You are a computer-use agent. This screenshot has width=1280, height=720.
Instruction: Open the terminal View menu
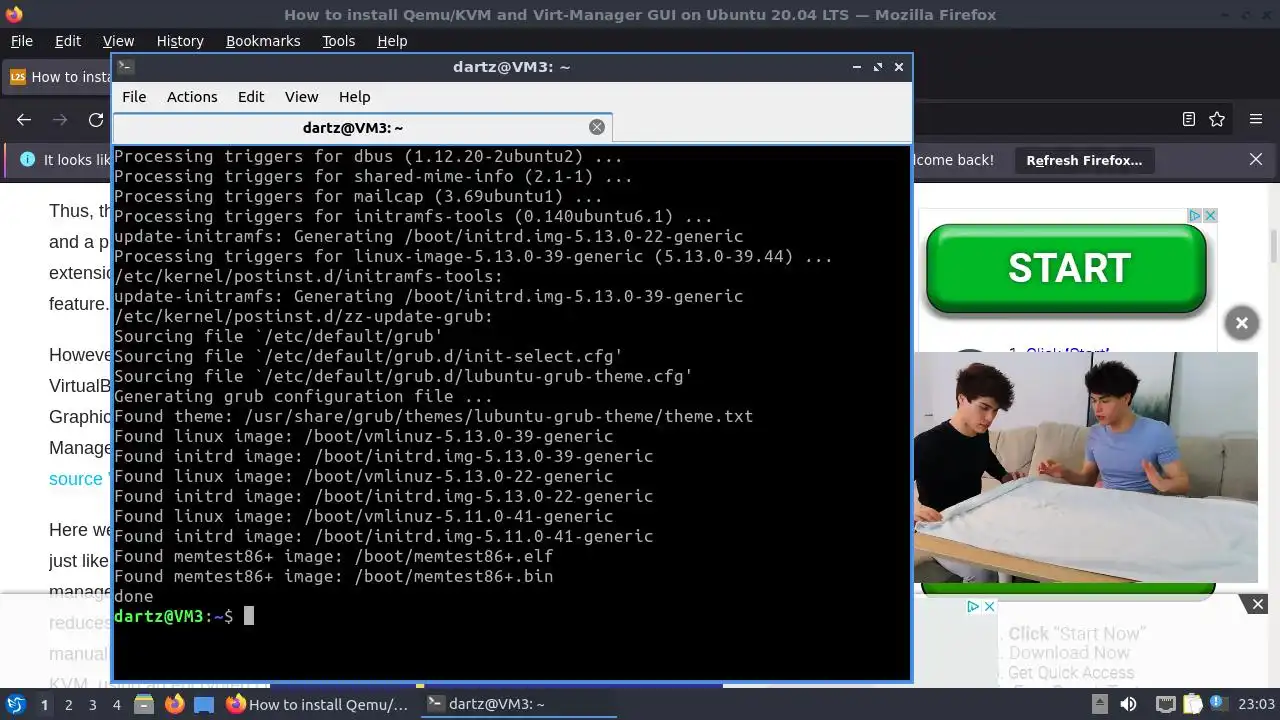[301, 97]
